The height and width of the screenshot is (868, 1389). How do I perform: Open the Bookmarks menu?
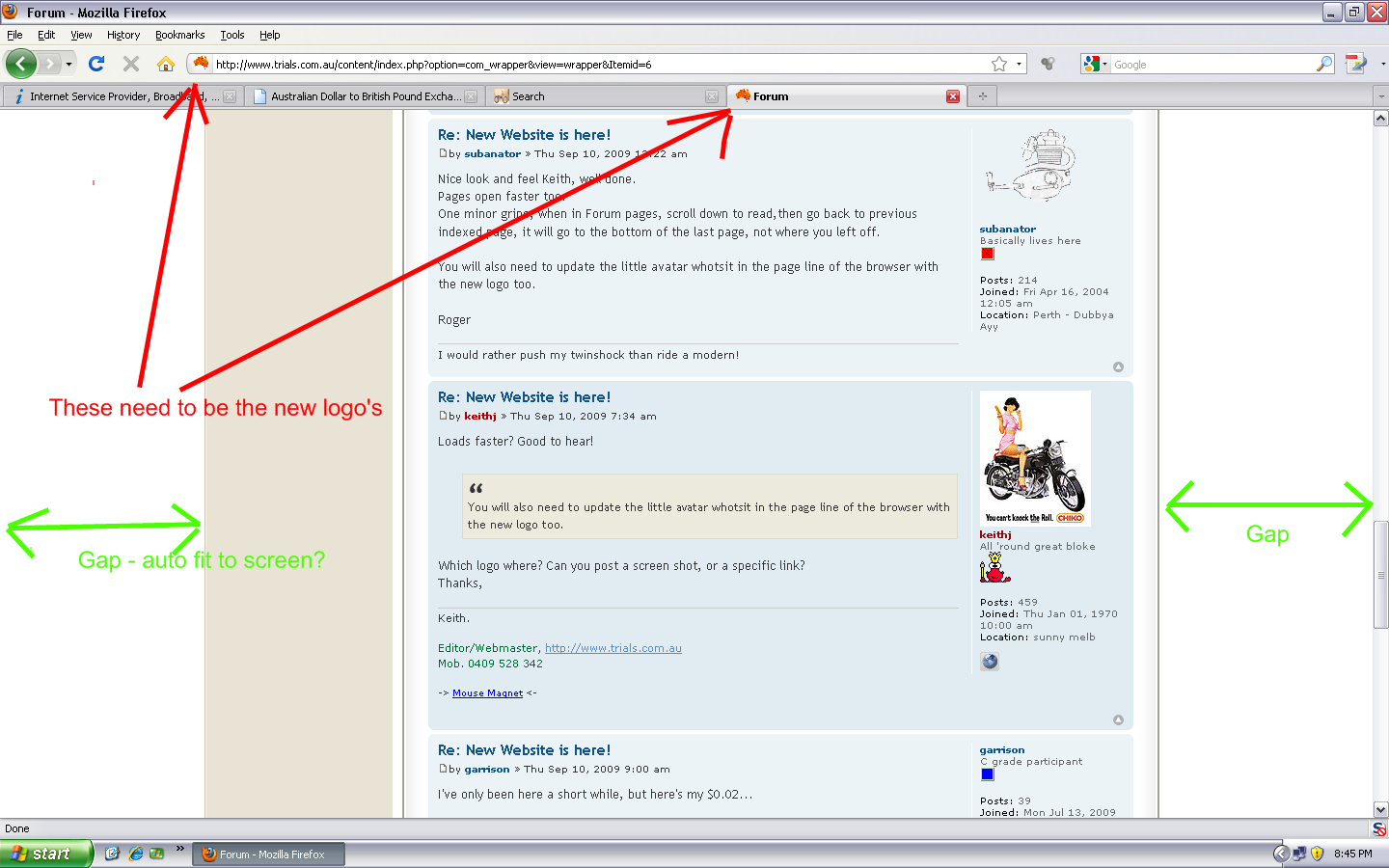point(179,35)
